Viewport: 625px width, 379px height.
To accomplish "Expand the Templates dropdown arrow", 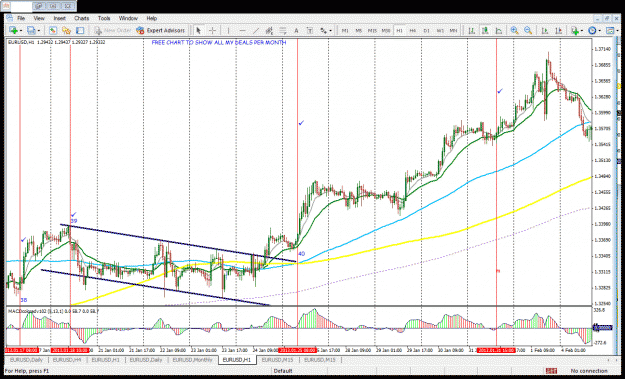I will tap(617, 31).
